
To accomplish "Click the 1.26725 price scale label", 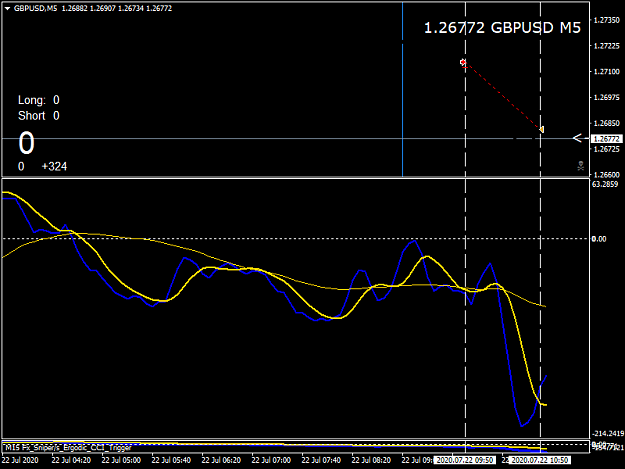I will (x=607, y=149).
